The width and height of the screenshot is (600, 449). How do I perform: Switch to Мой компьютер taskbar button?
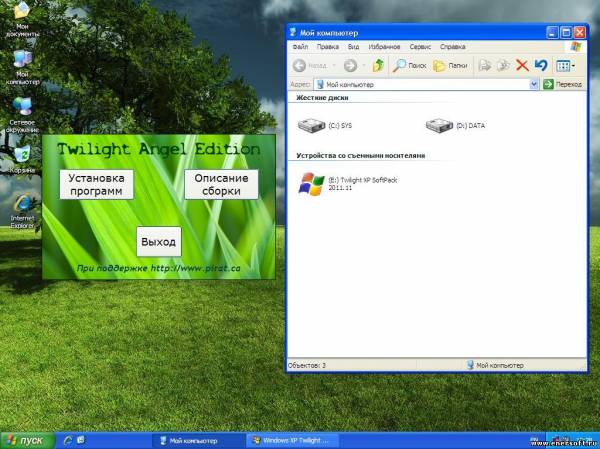pos(198,441)
